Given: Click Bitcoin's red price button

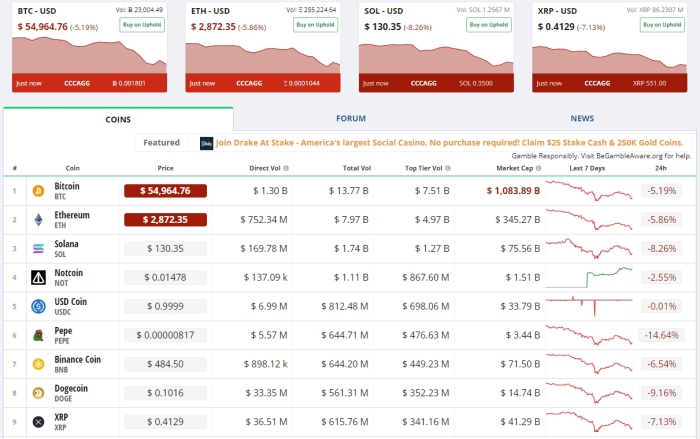Looking at the screenshot, I should [165, 190].
